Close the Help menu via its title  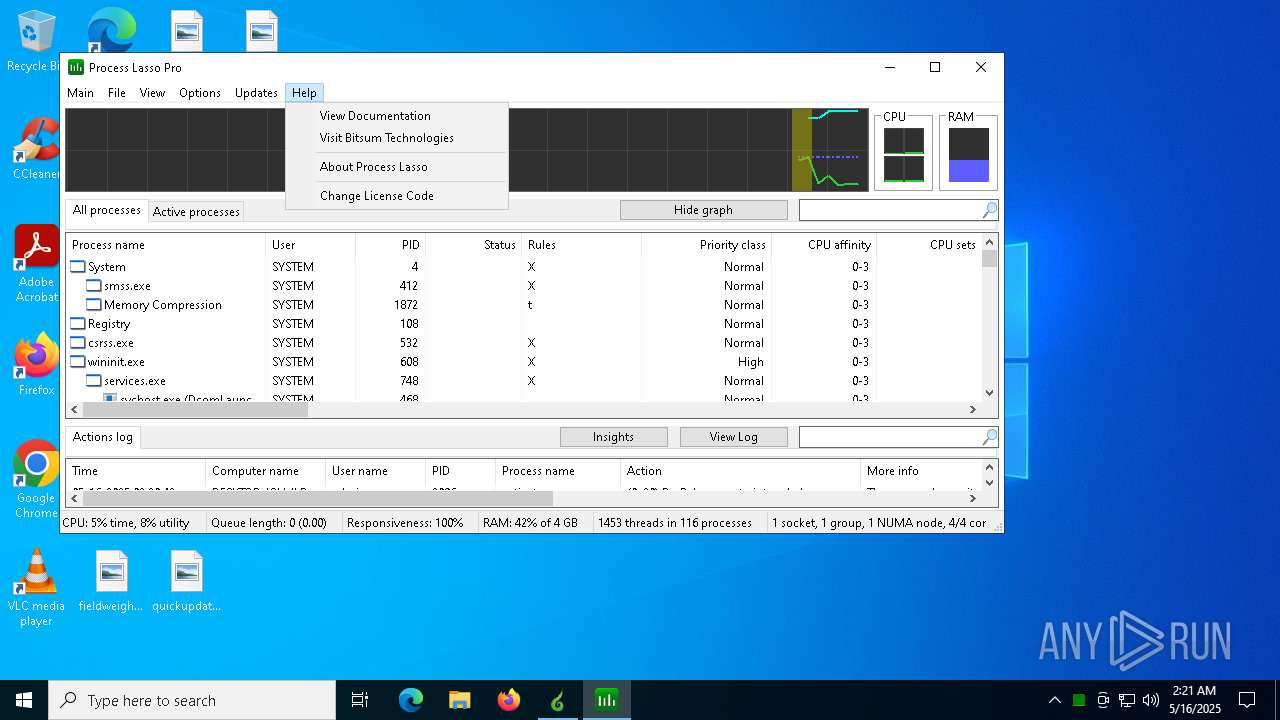pos(304,93)
